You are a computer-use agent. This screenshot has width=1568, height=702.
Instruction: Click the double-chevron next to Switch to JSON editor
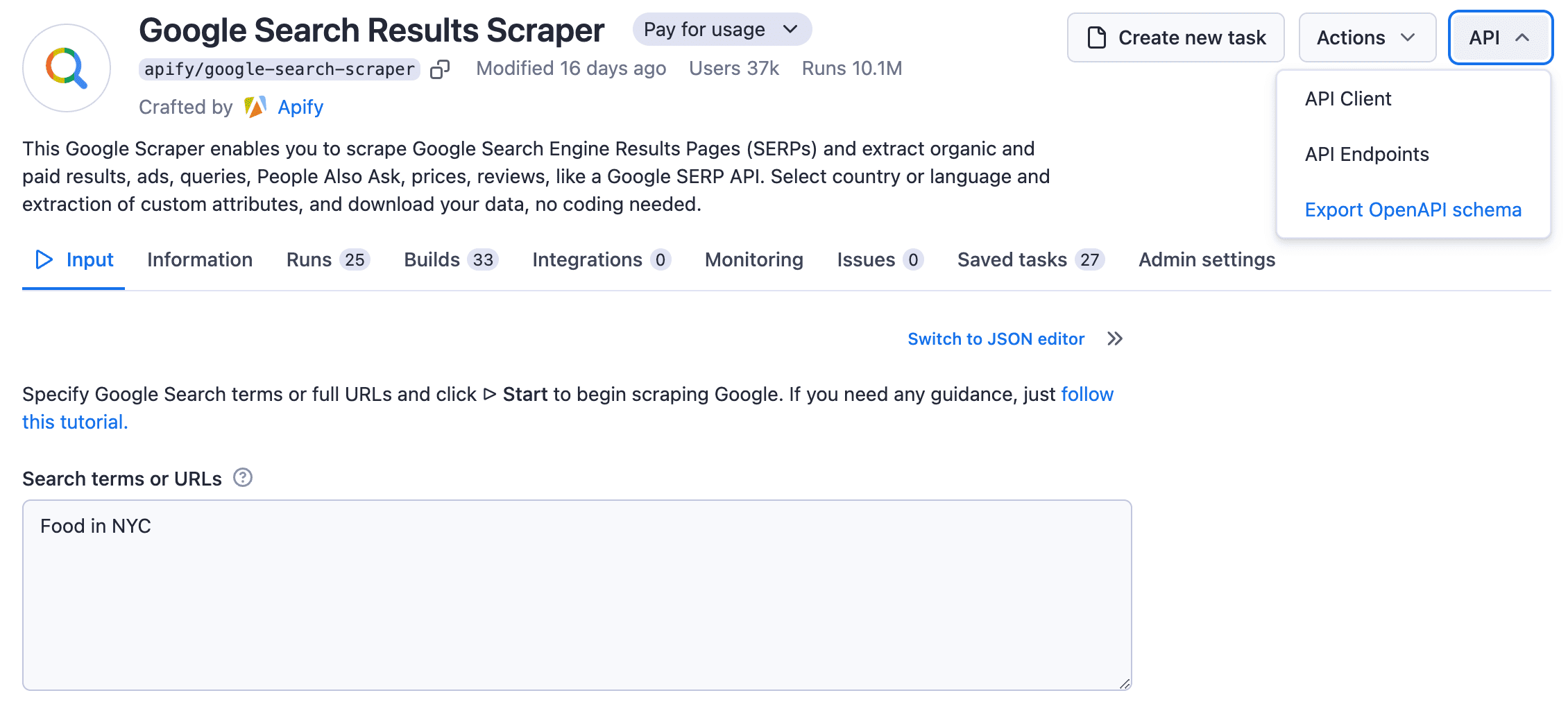1116,339
